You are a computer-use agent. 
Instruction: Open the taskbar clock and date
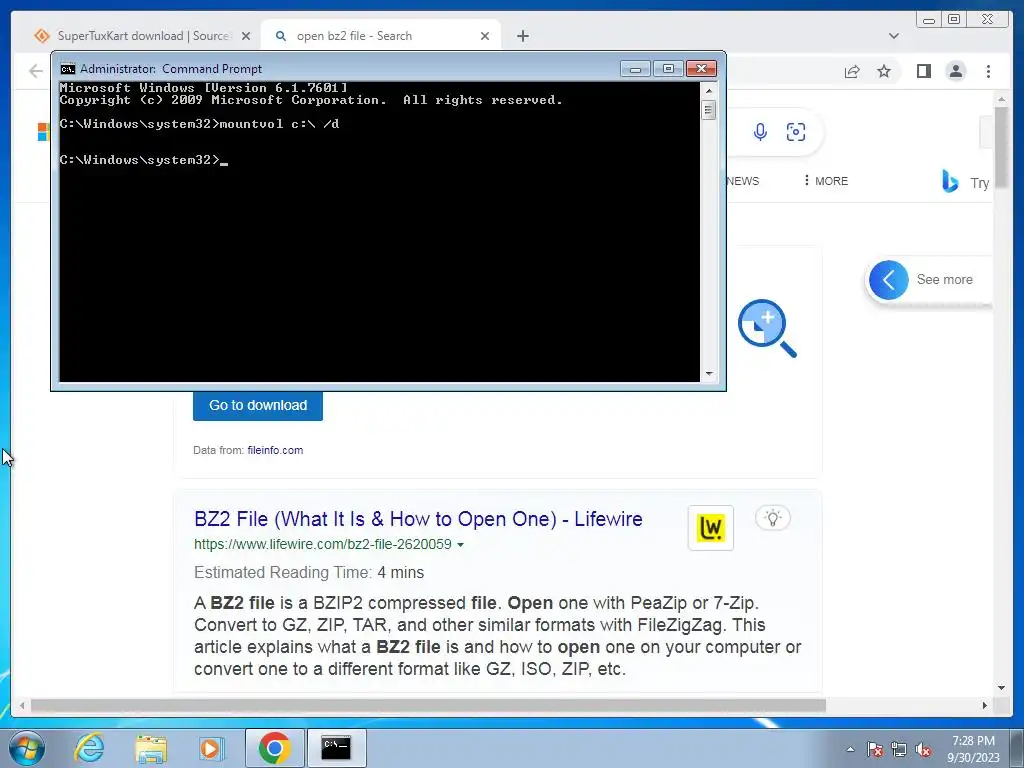[x=973, y=749]
